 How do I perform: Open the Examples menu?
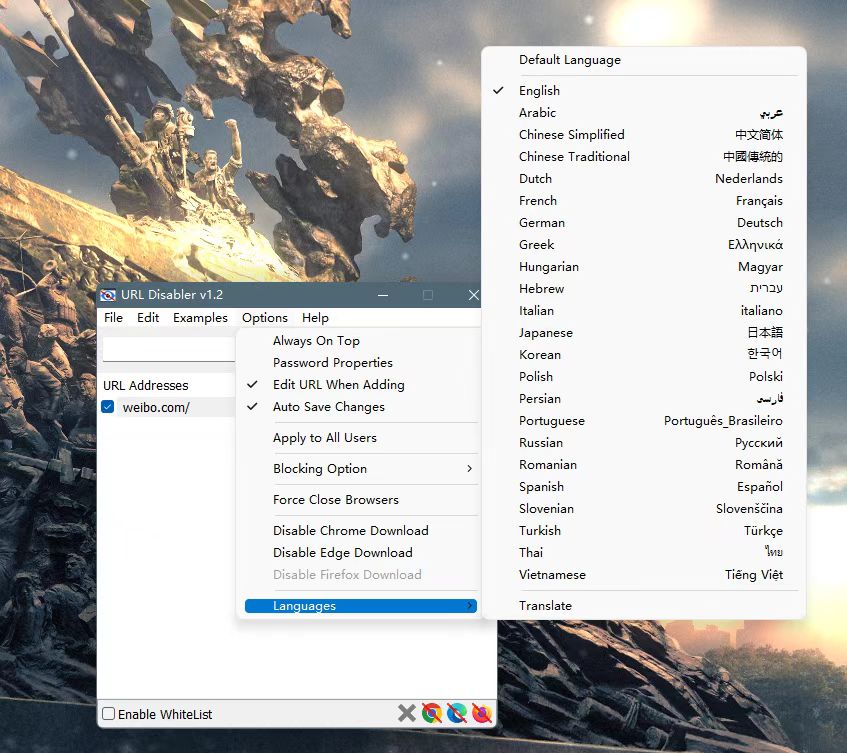pyautogui.click(x=200, y=318)
